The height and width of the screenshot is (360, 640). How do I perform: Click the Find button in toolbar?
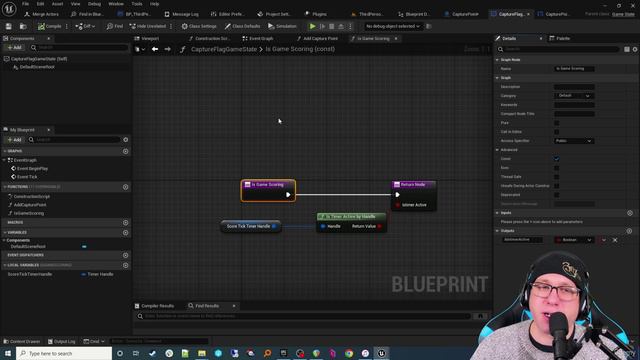pos(115,26)
